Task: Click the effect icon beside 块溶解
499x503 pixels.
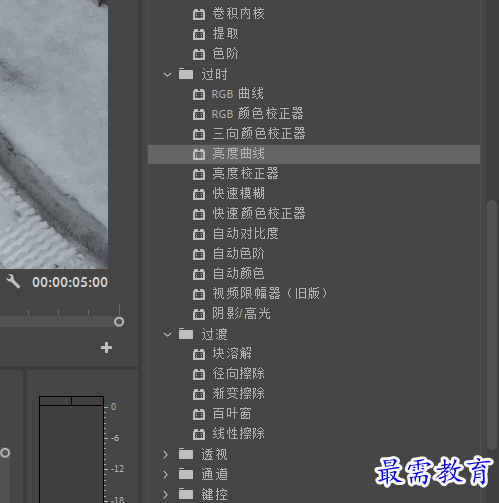Action: [x=199, y=354]
